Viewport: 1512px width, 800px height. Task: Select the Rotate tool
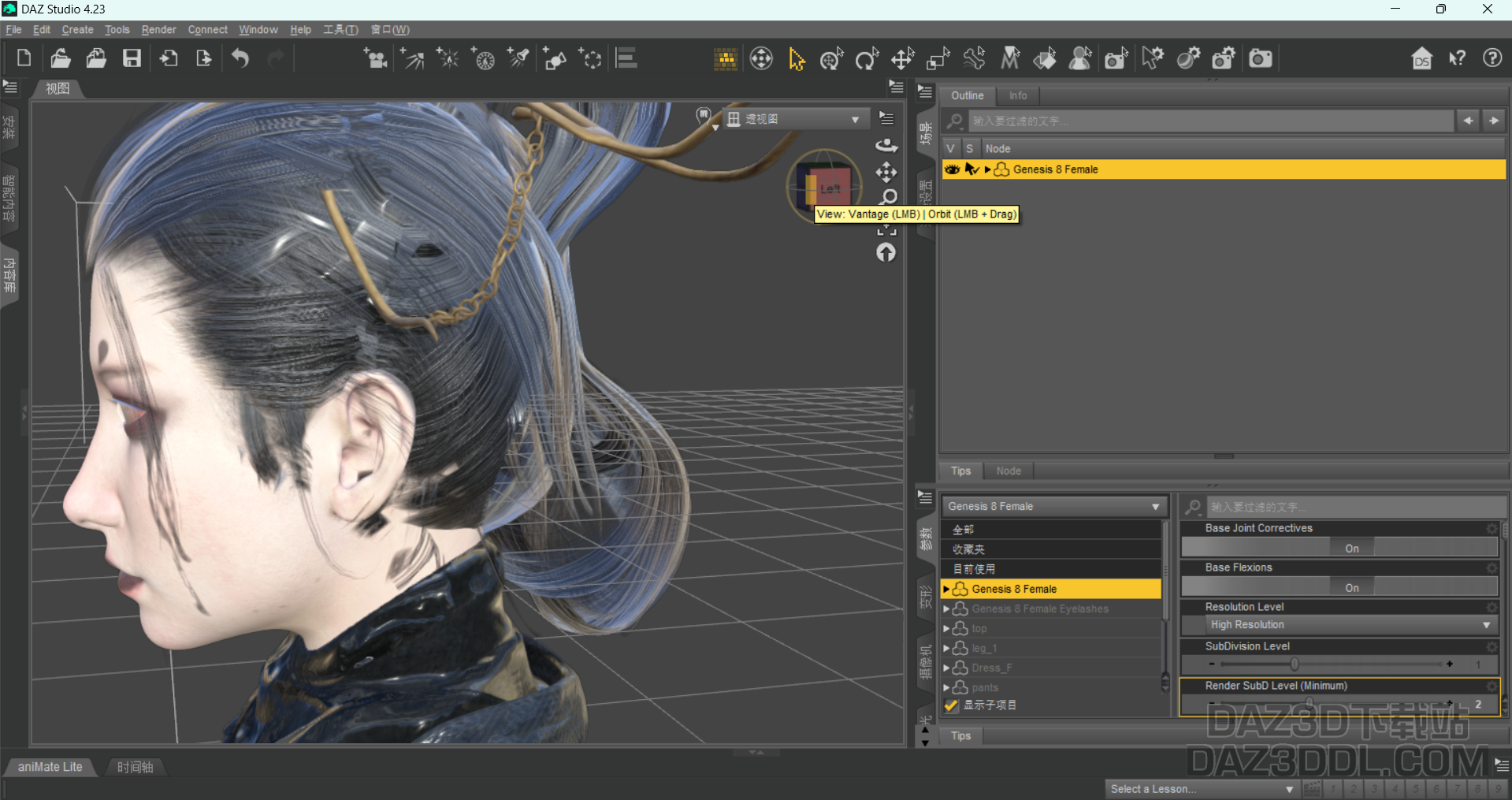coord(867,58)
